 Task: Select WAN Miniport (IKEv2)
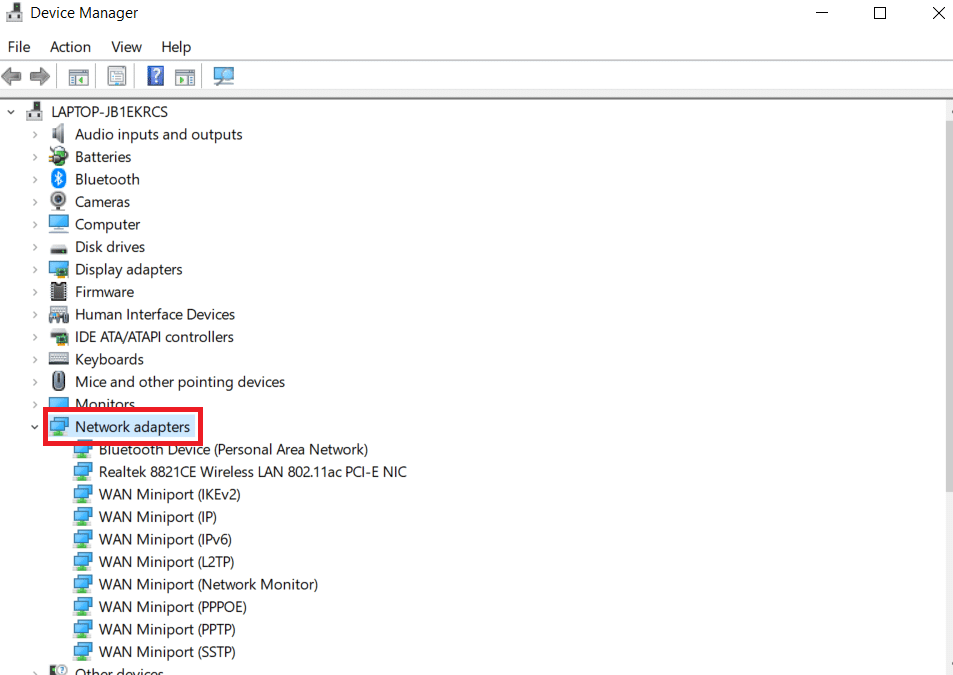(170, 494)
